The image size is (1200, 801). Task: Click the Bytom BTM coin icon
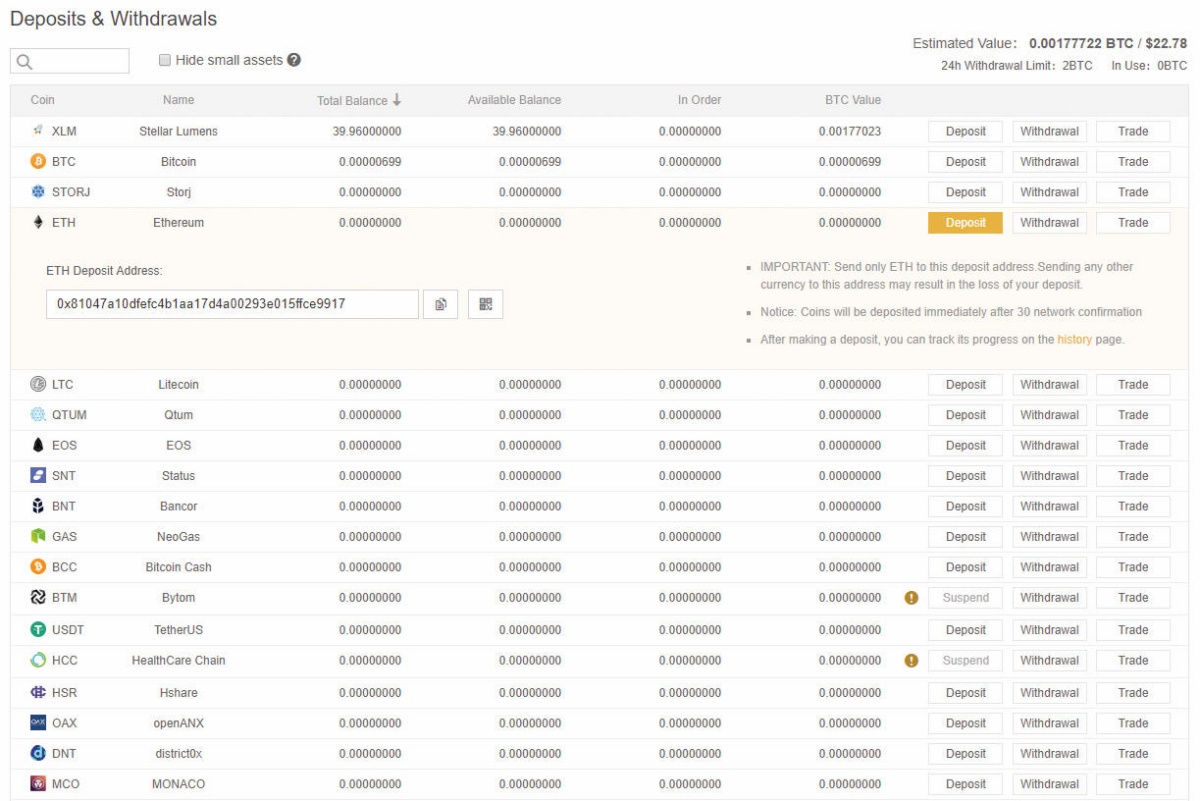click(38, 598)
